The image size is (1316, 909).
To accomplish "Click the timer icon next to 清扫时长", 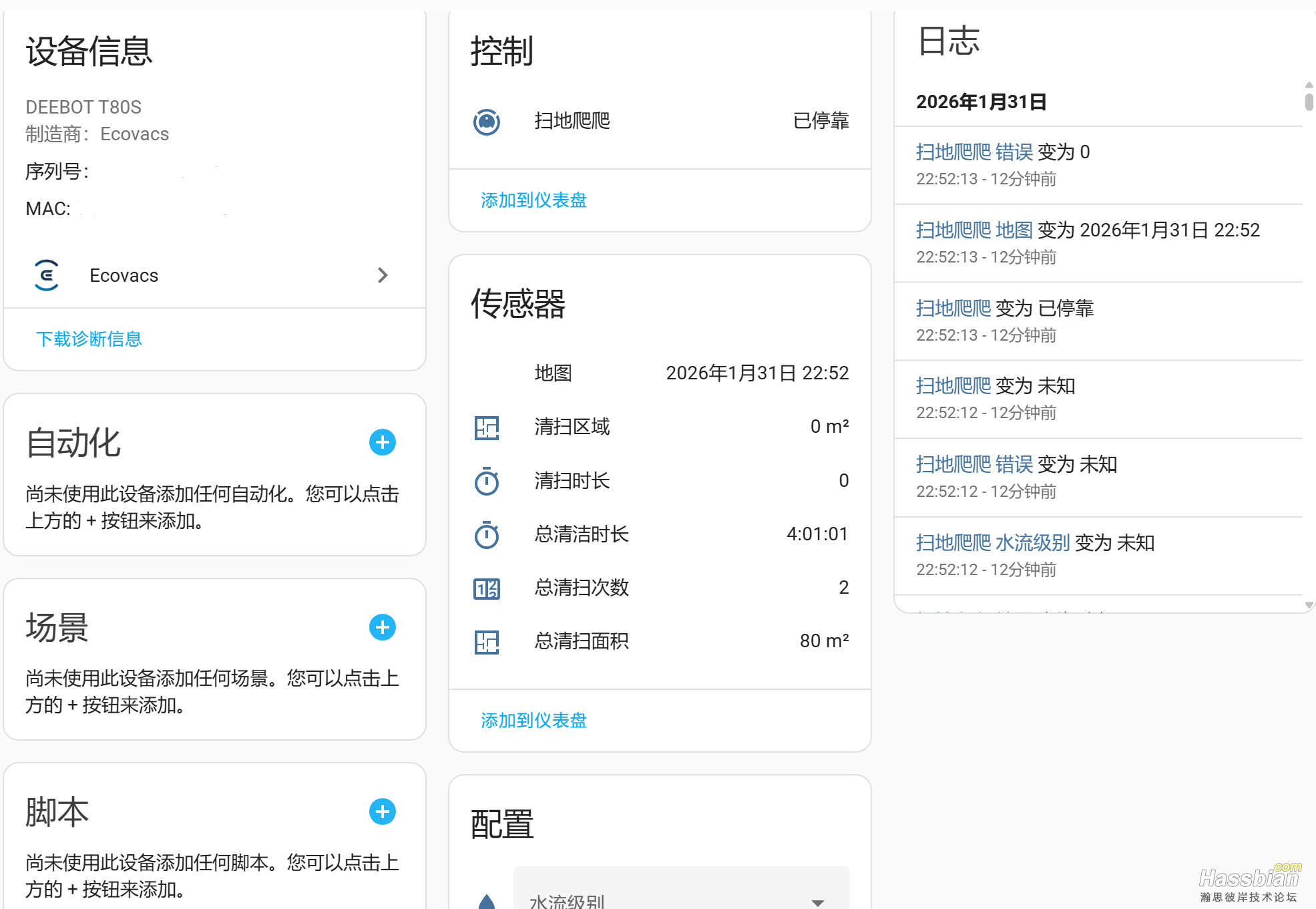I will pos(487,482).
